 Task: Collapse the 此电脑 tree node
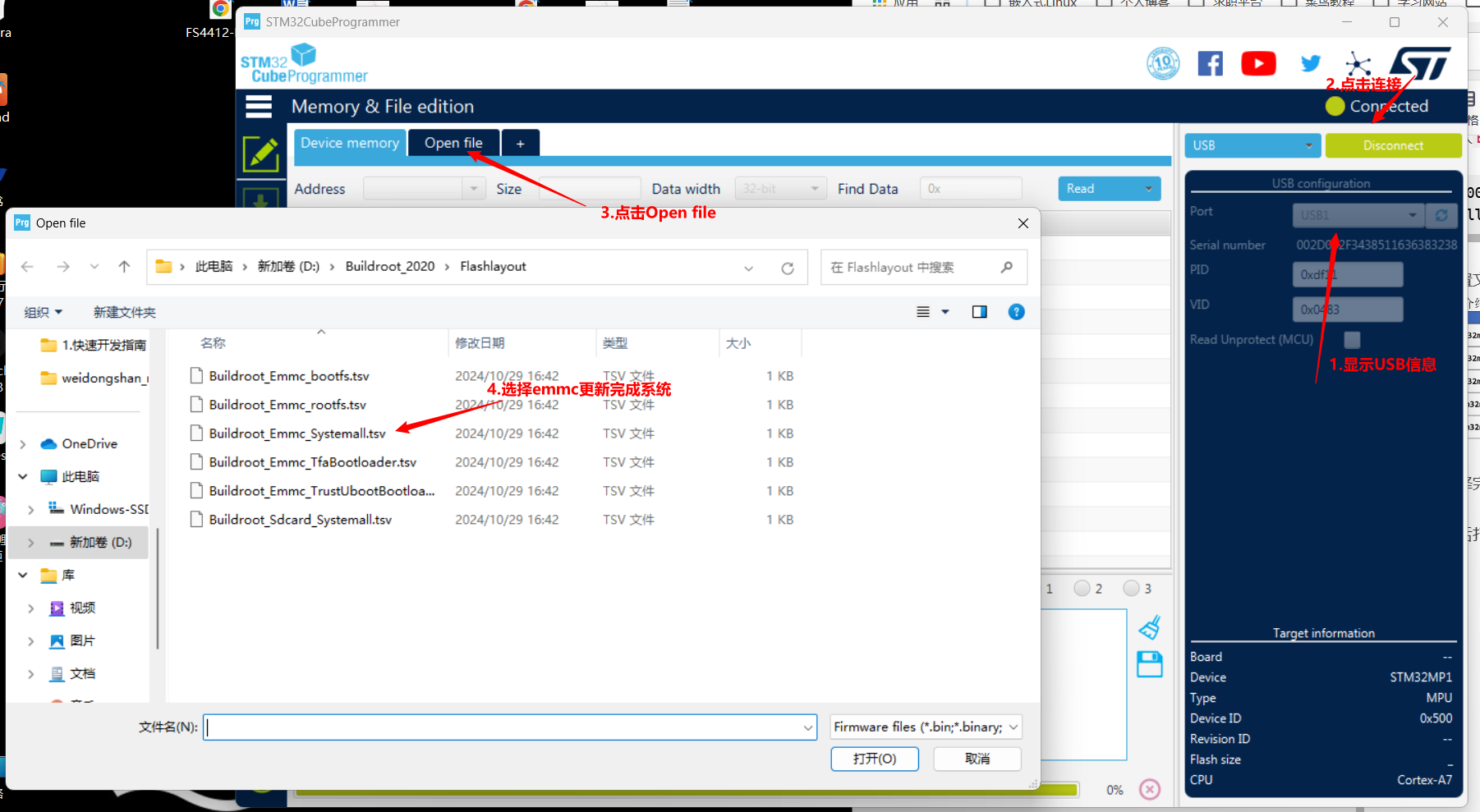pos(23,476)
